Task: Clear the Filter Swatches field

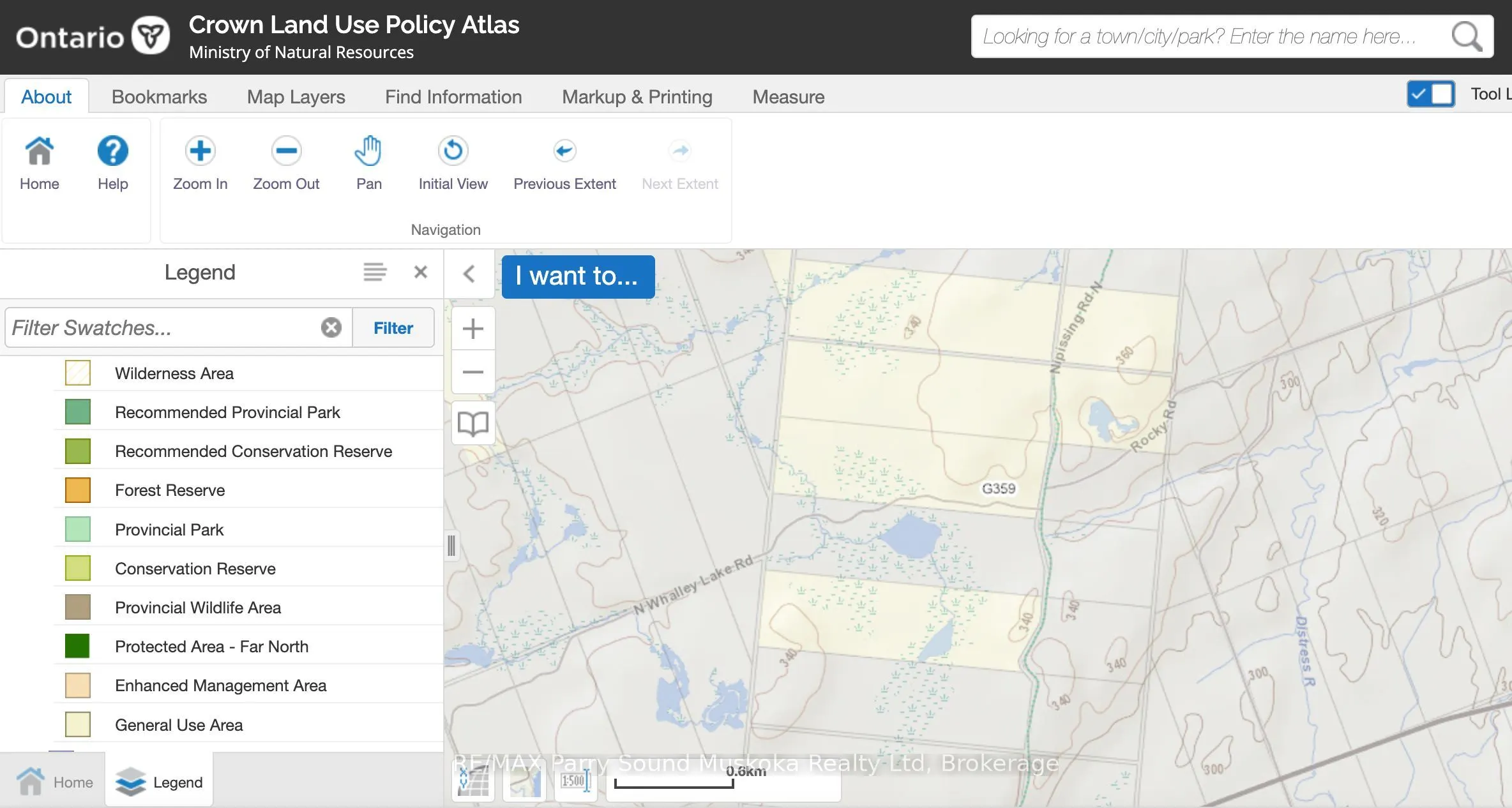Action: (331, 327)
